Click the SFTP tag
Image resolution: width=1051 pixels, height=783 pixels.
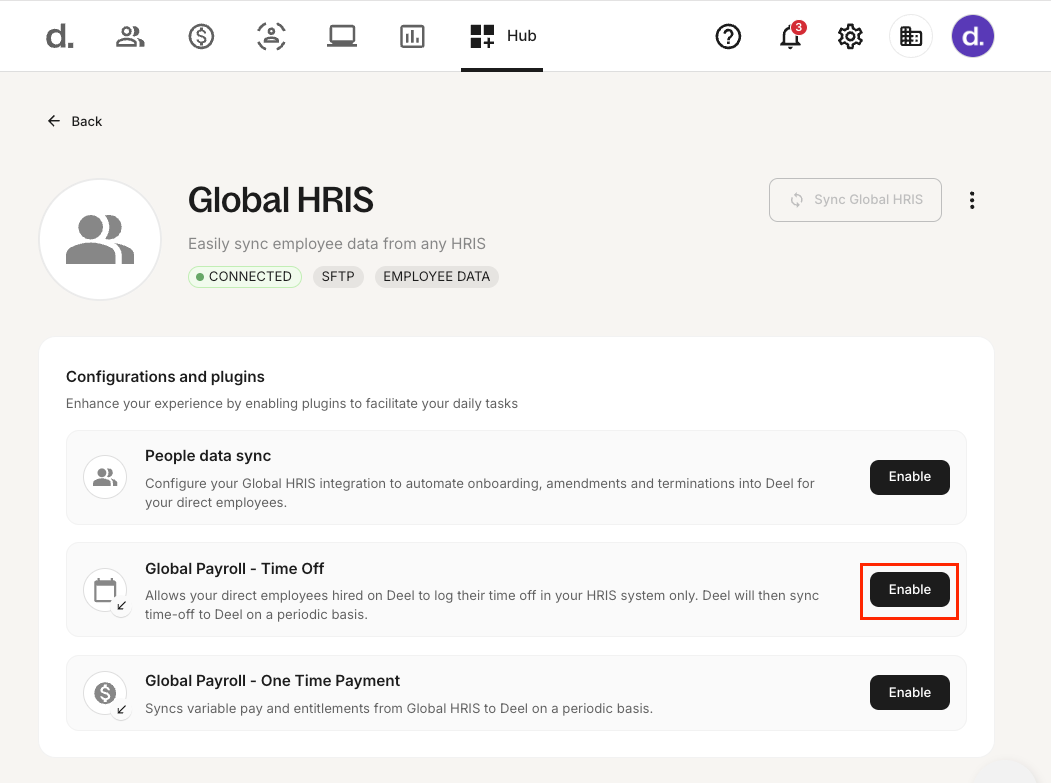[x=338, y=277]
